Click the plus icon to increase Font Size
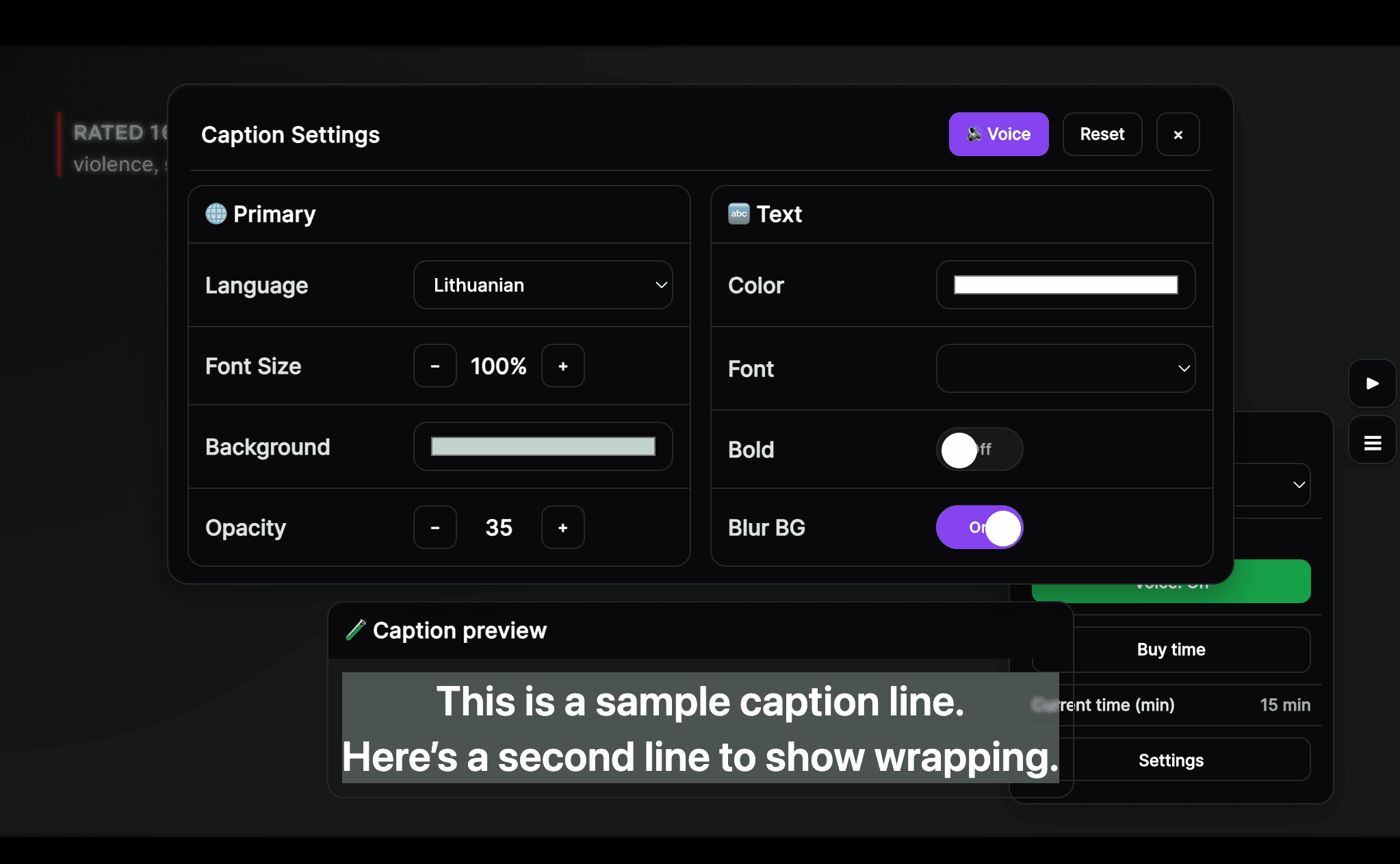Screen dimensions: 1400x864 pyautogui.click(x=563, y=366)
